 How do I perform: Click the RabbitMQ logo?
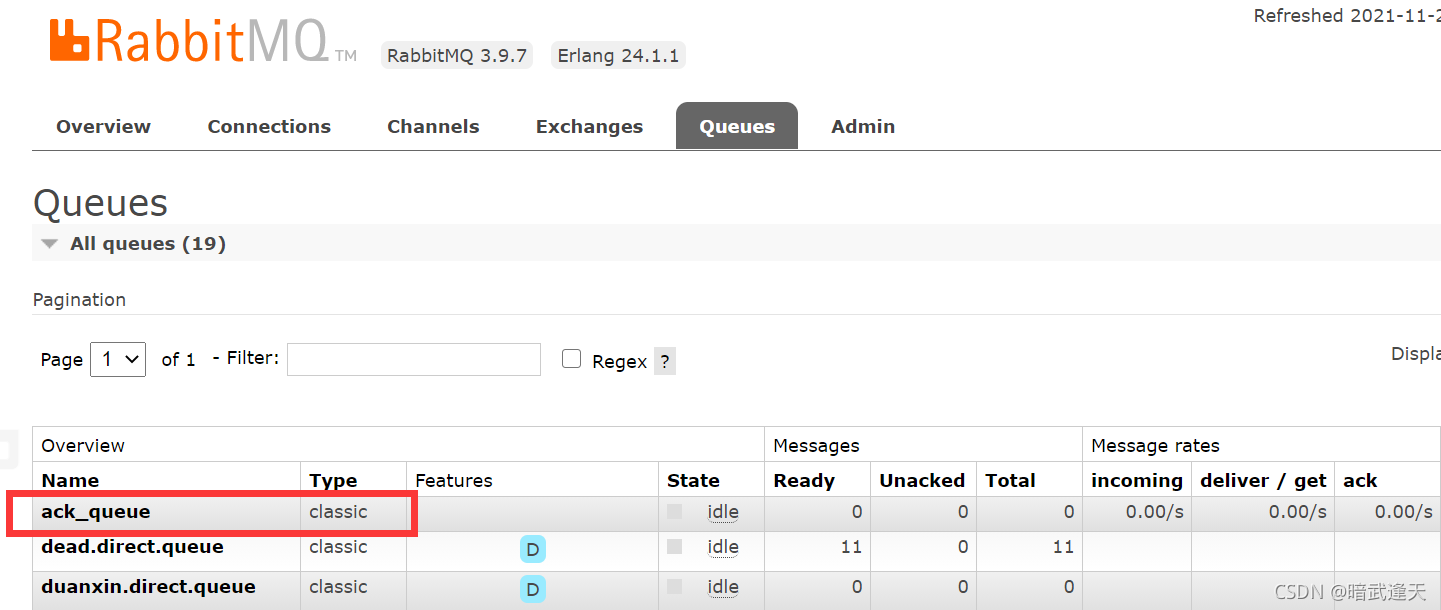click(203, 42)
